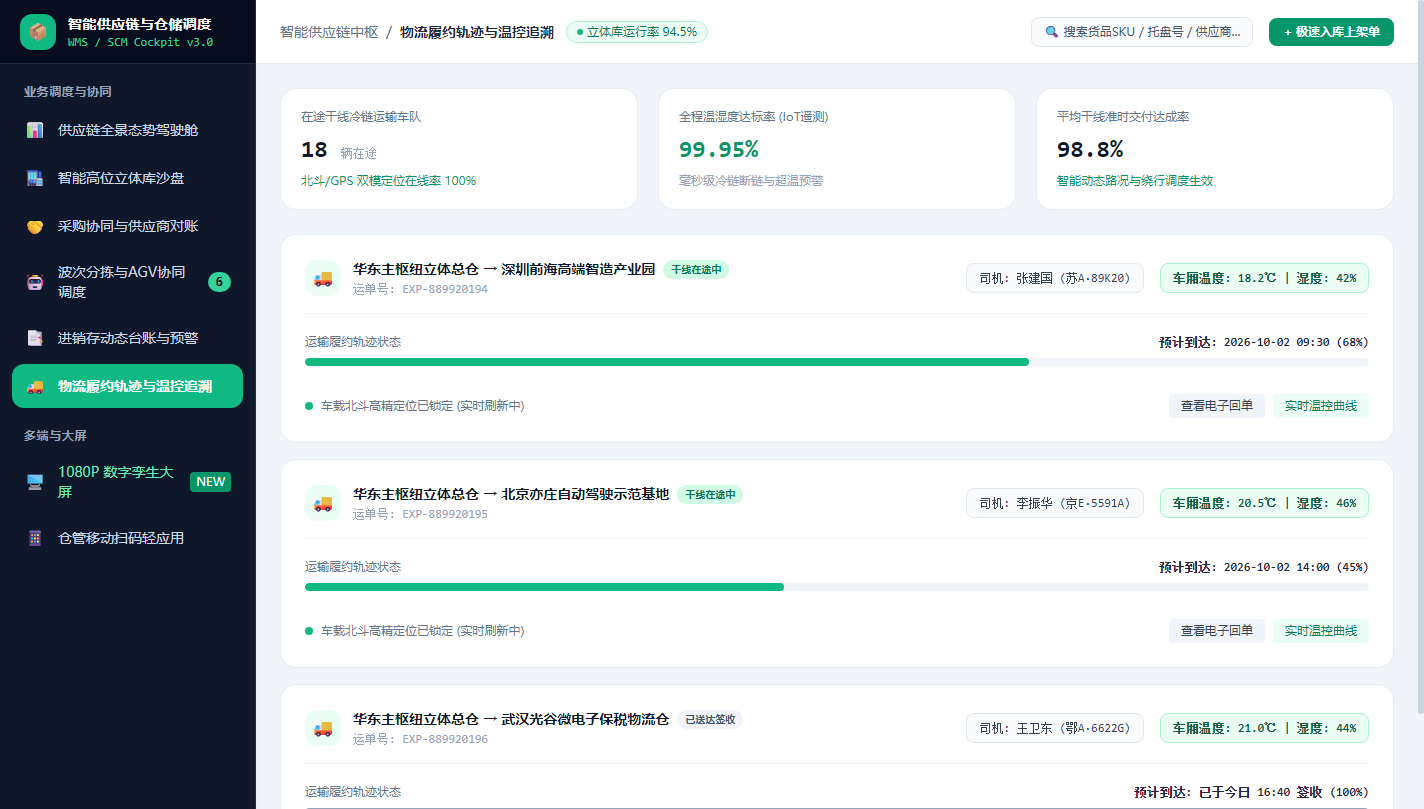1424x809 pixels.
Task: Click the building icon beside 智能高位立体库沙盘
Action: (x=35, y=178)
